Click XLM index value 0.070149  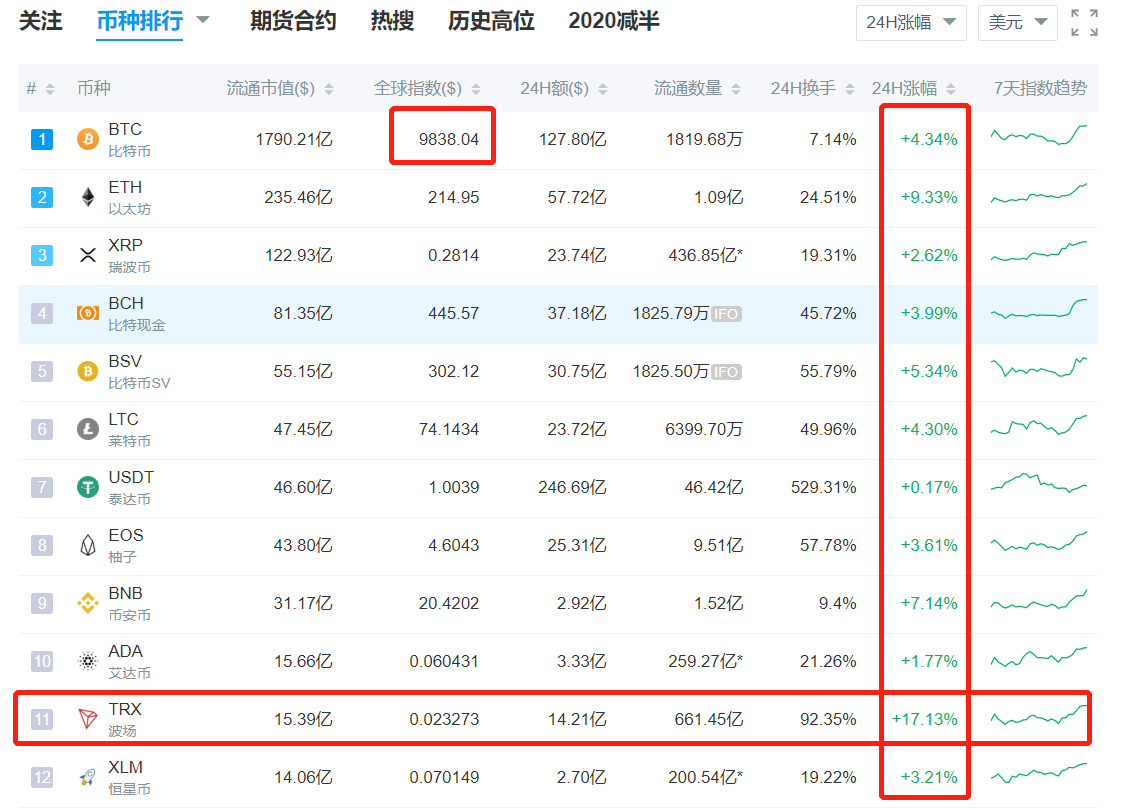click(444, 778)
